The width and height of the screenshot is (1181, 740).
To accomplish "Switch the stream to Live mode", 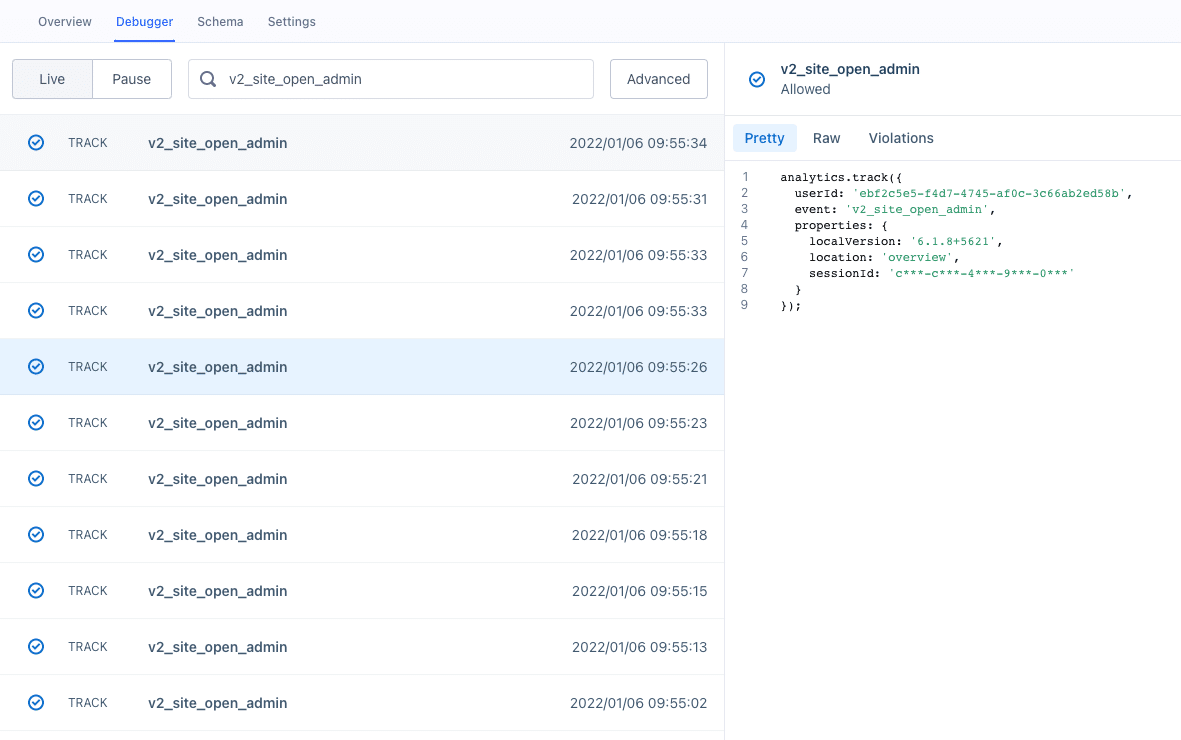I will (x=52, y=78).
